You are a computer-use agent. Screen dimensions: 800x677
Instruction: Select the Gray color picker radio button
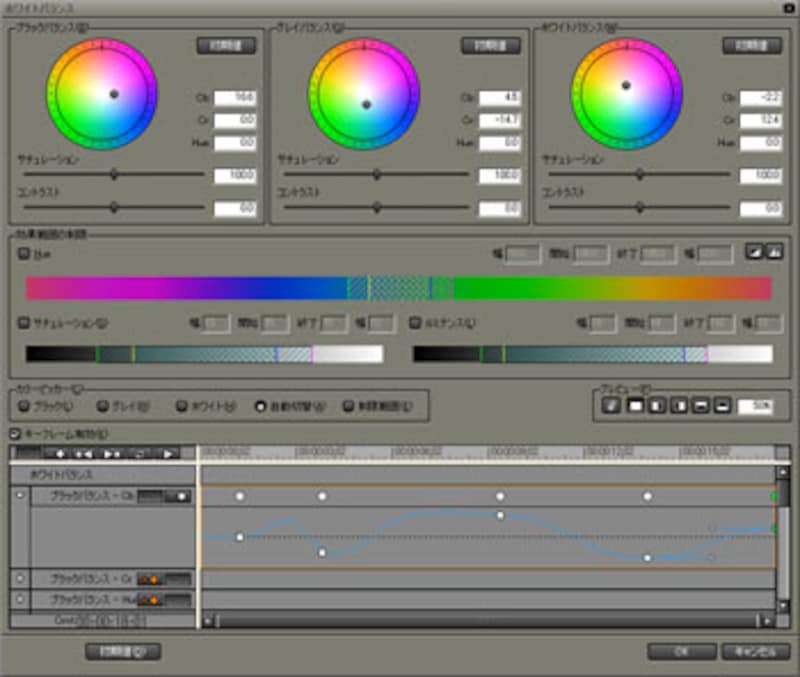102,406
